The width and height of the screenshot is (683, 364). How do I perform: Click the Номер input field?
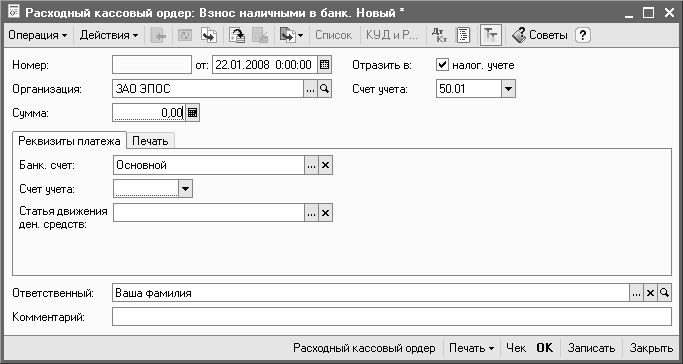click(x=152, y=65)
